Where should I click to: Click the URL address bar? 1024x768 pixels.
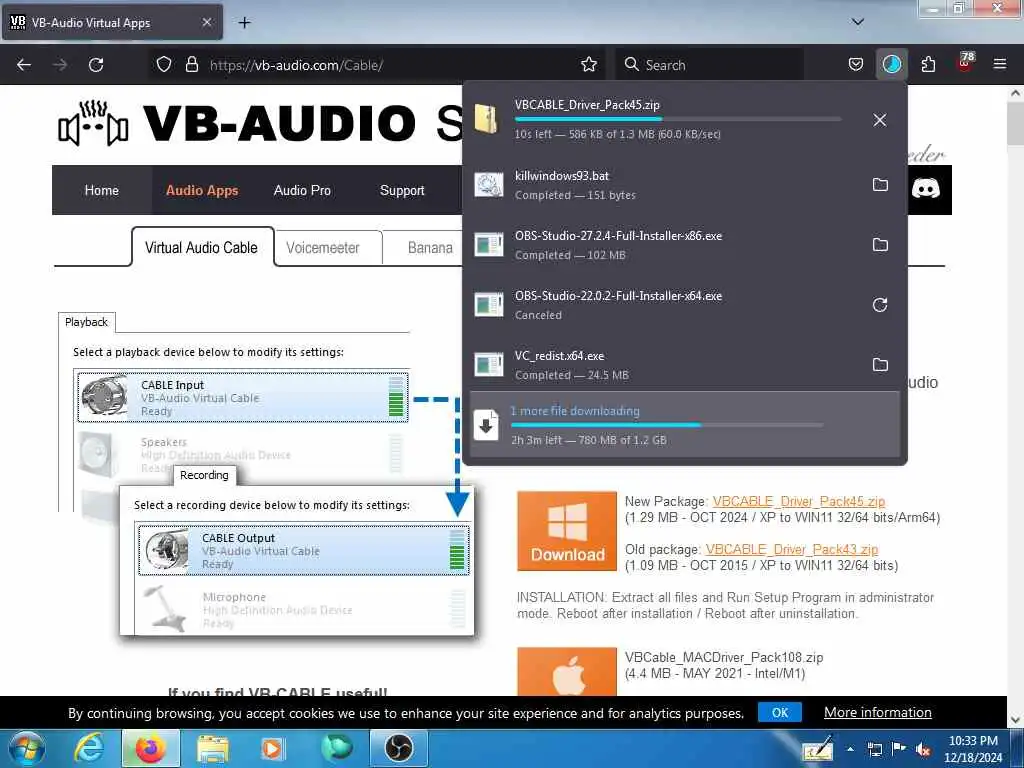tap(392, 65)
